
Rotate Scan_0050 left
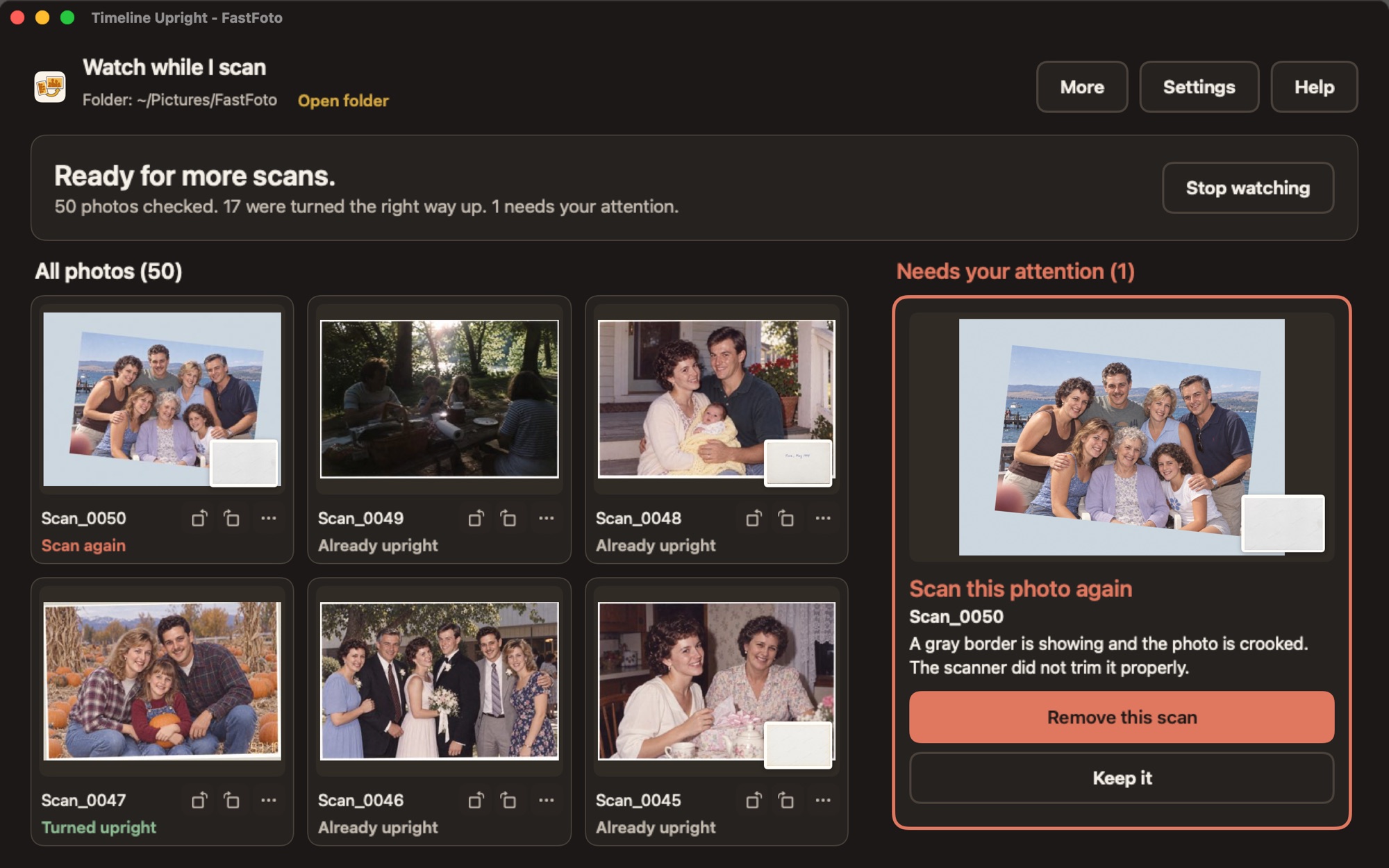[x=199, y=518]
